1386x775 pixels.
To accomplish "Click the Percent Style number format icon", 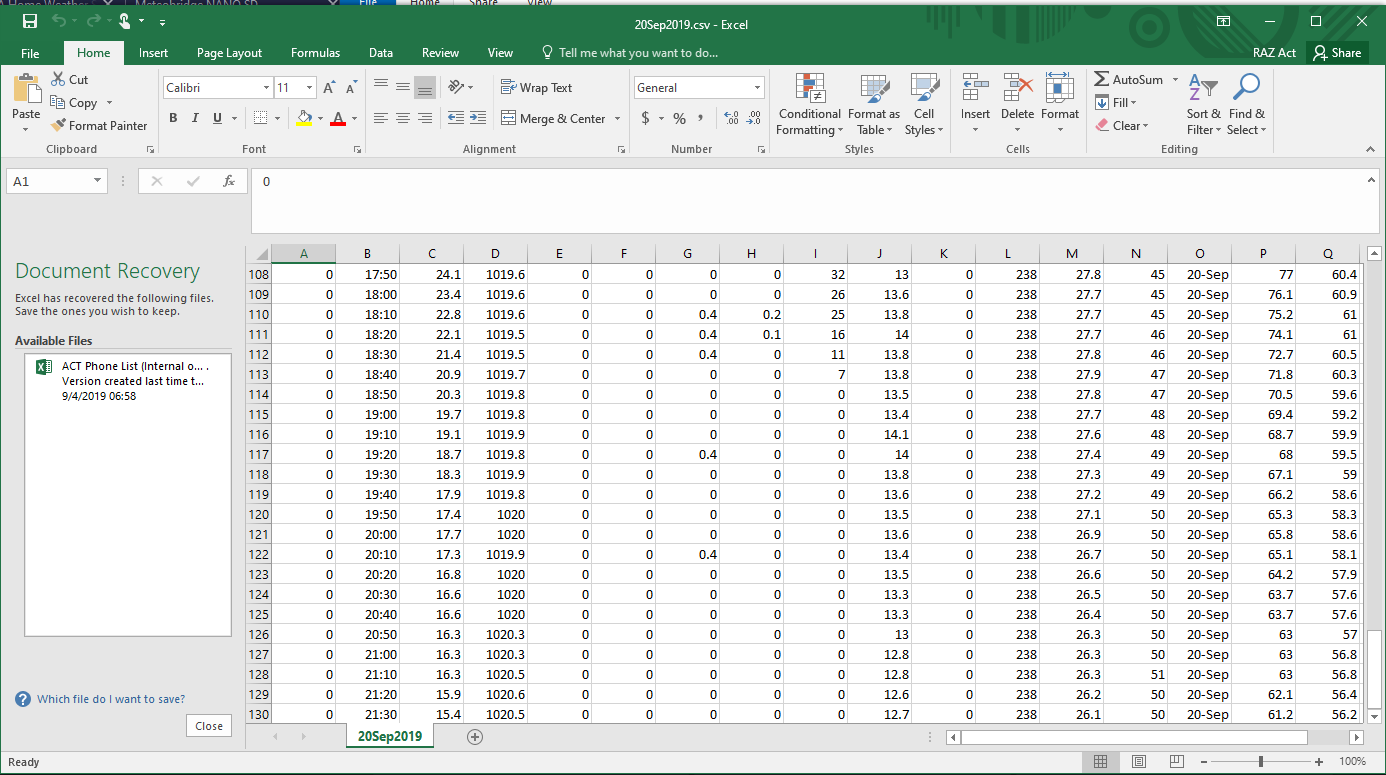I will pos(679,119).
